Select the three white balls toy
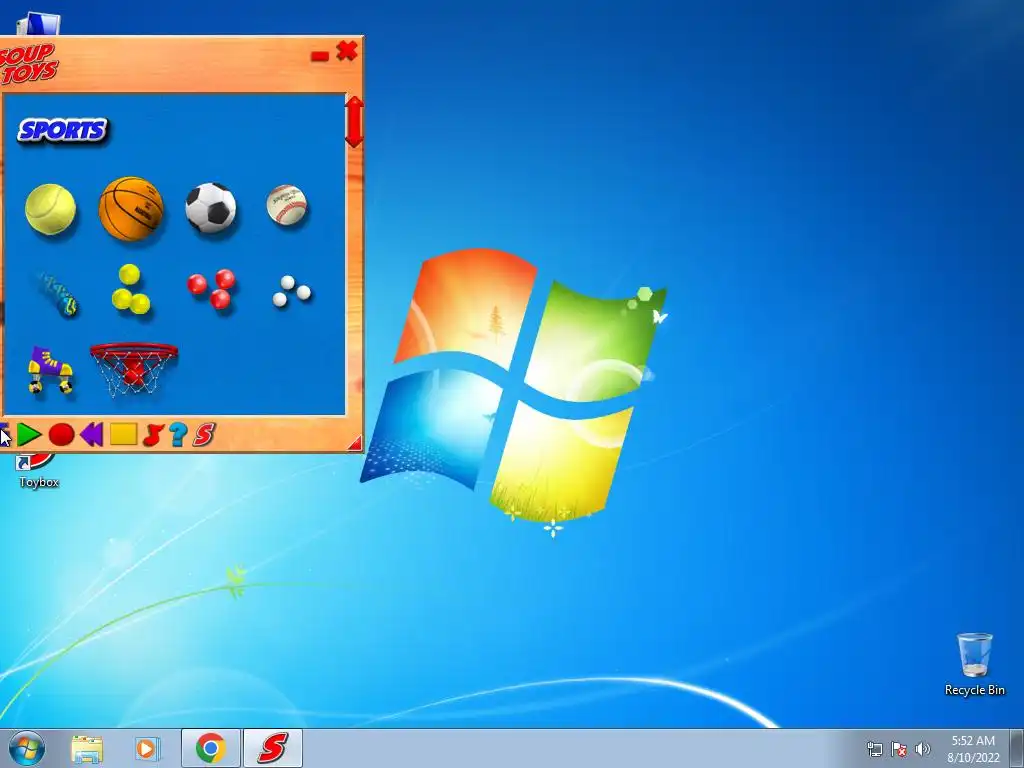The height and width of the screenshot is (768, 1024). (x=291, y=291)
